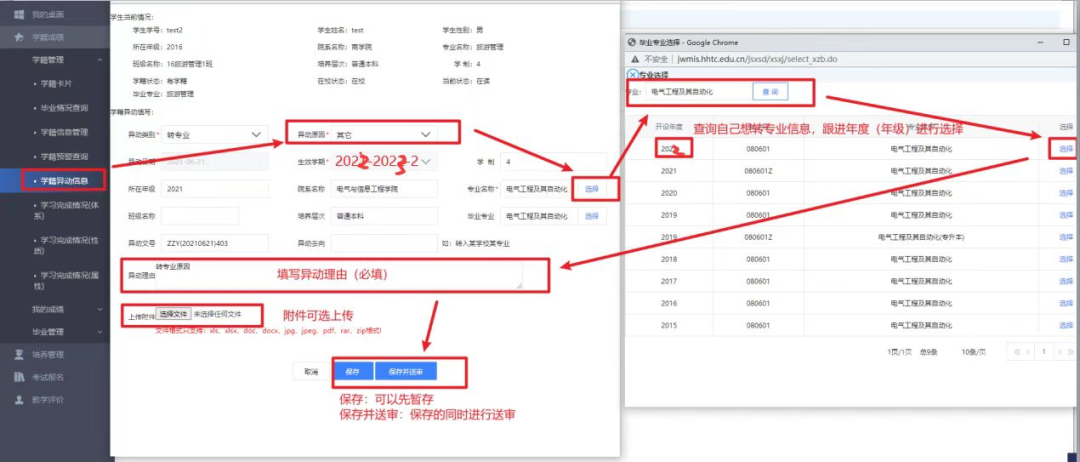Click the globe icon in popup title bar
Screen dimensions: 1080x462
tap(632, 42)
